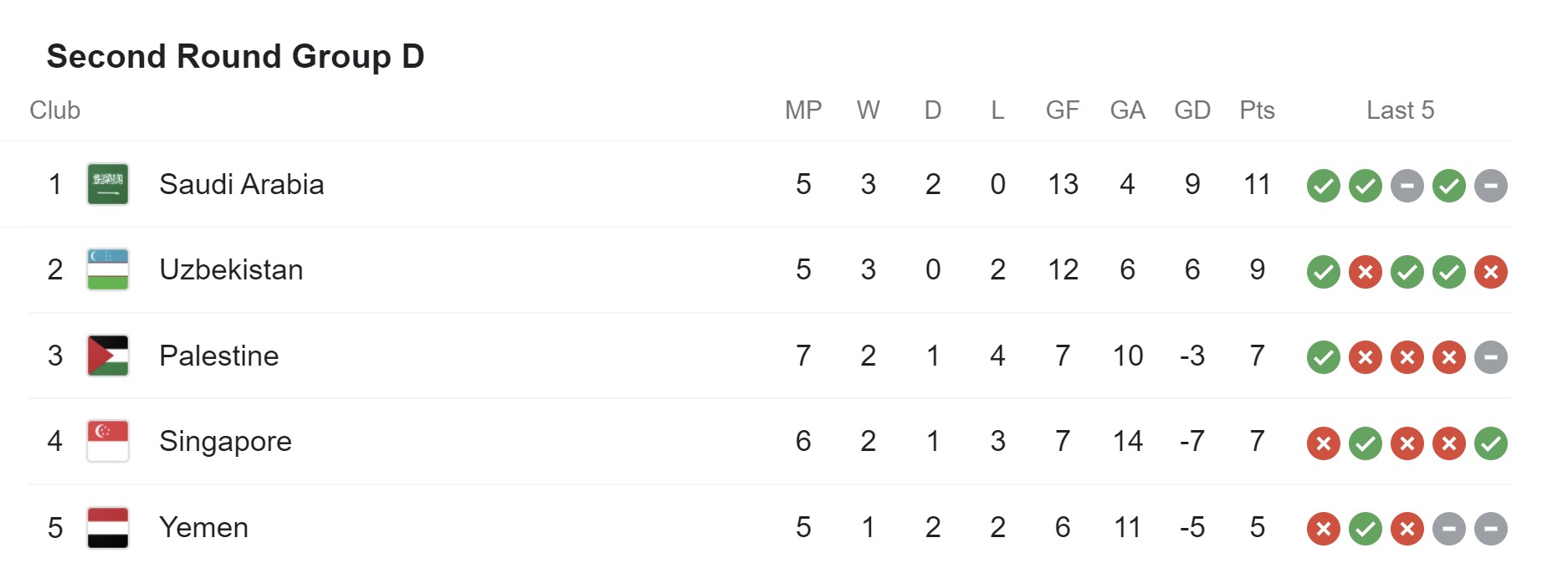
Task: Click Singapore's last green win icon
Action: pos(1491,443)
